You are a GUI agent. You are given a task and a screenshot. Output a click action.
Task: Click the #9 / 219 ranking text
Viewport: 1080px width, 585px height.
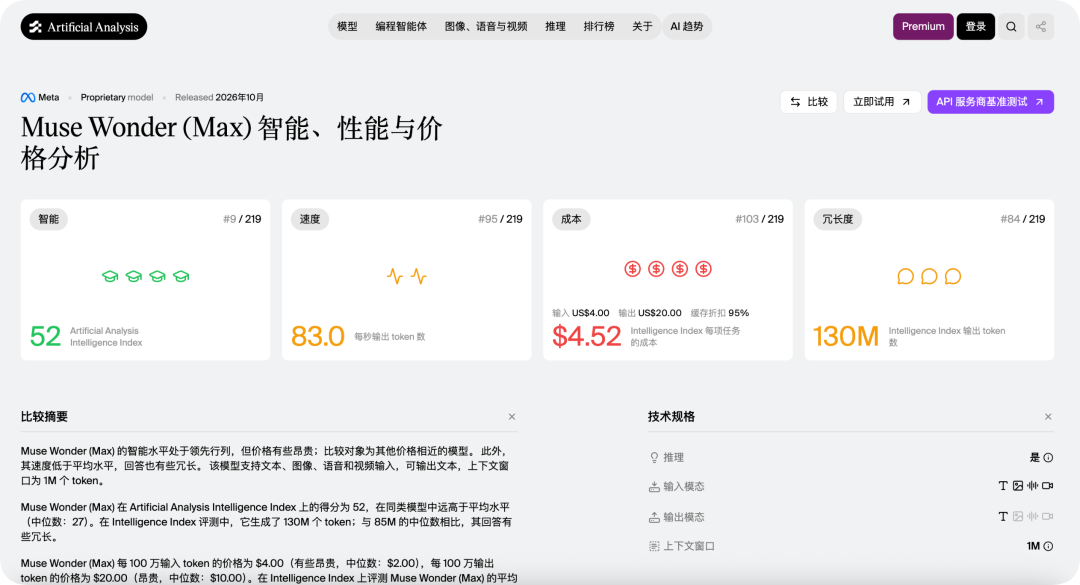pos(242,219)
